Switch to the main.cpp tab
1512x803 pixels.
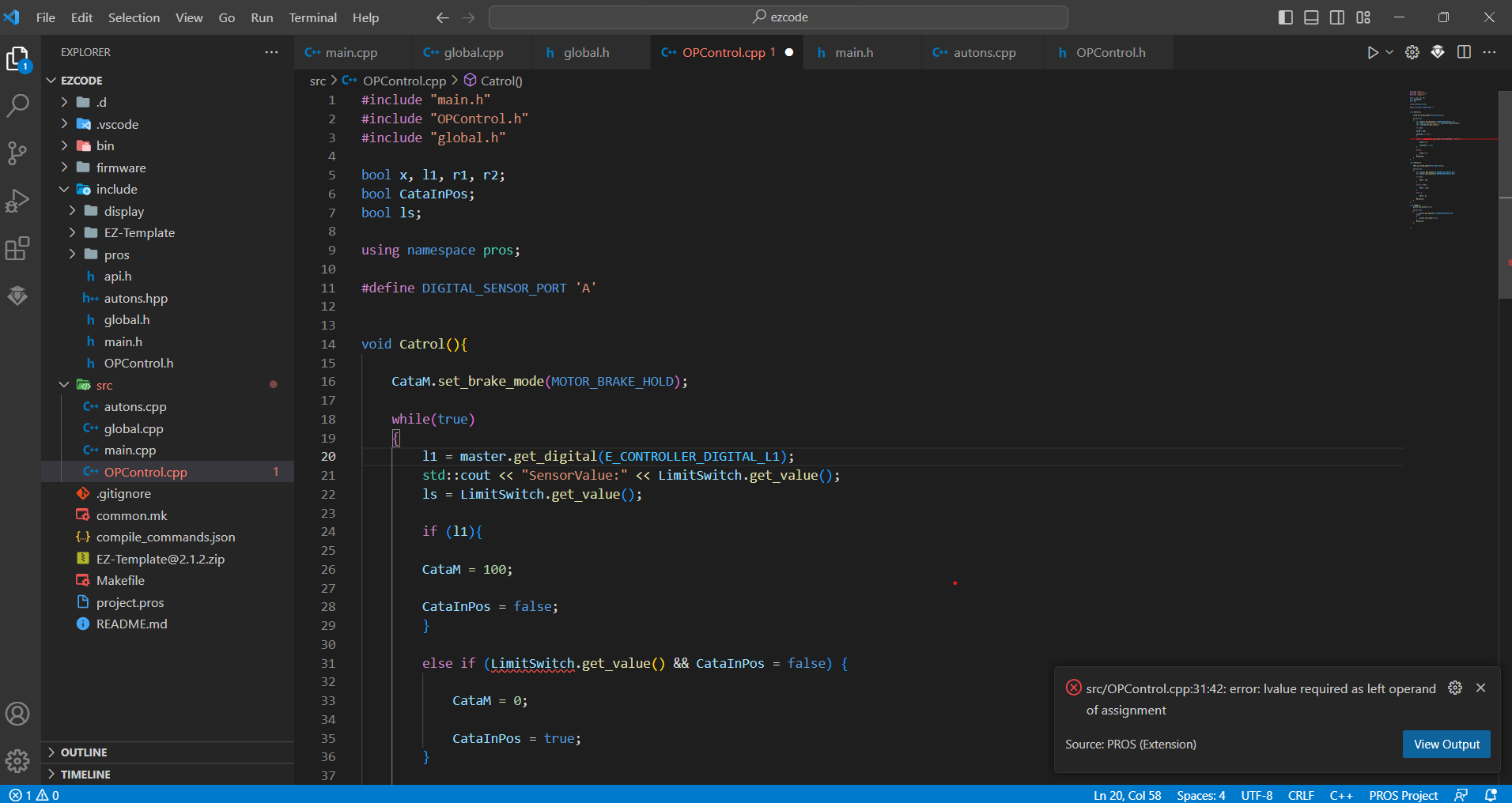click(351, 53)
